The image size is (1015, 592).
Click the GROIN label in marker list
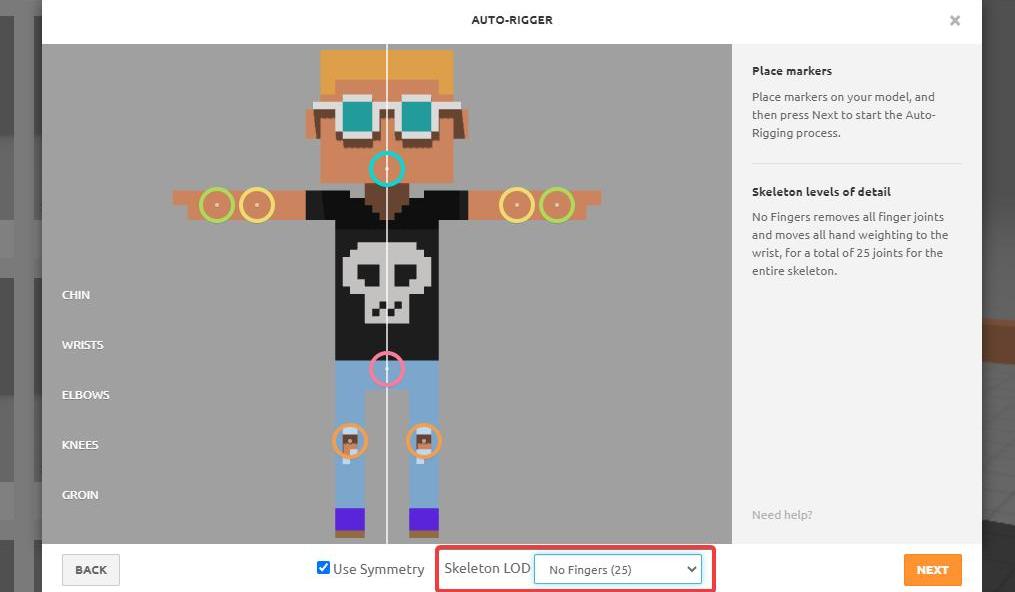pyautogui.click(x=80, y=495)
